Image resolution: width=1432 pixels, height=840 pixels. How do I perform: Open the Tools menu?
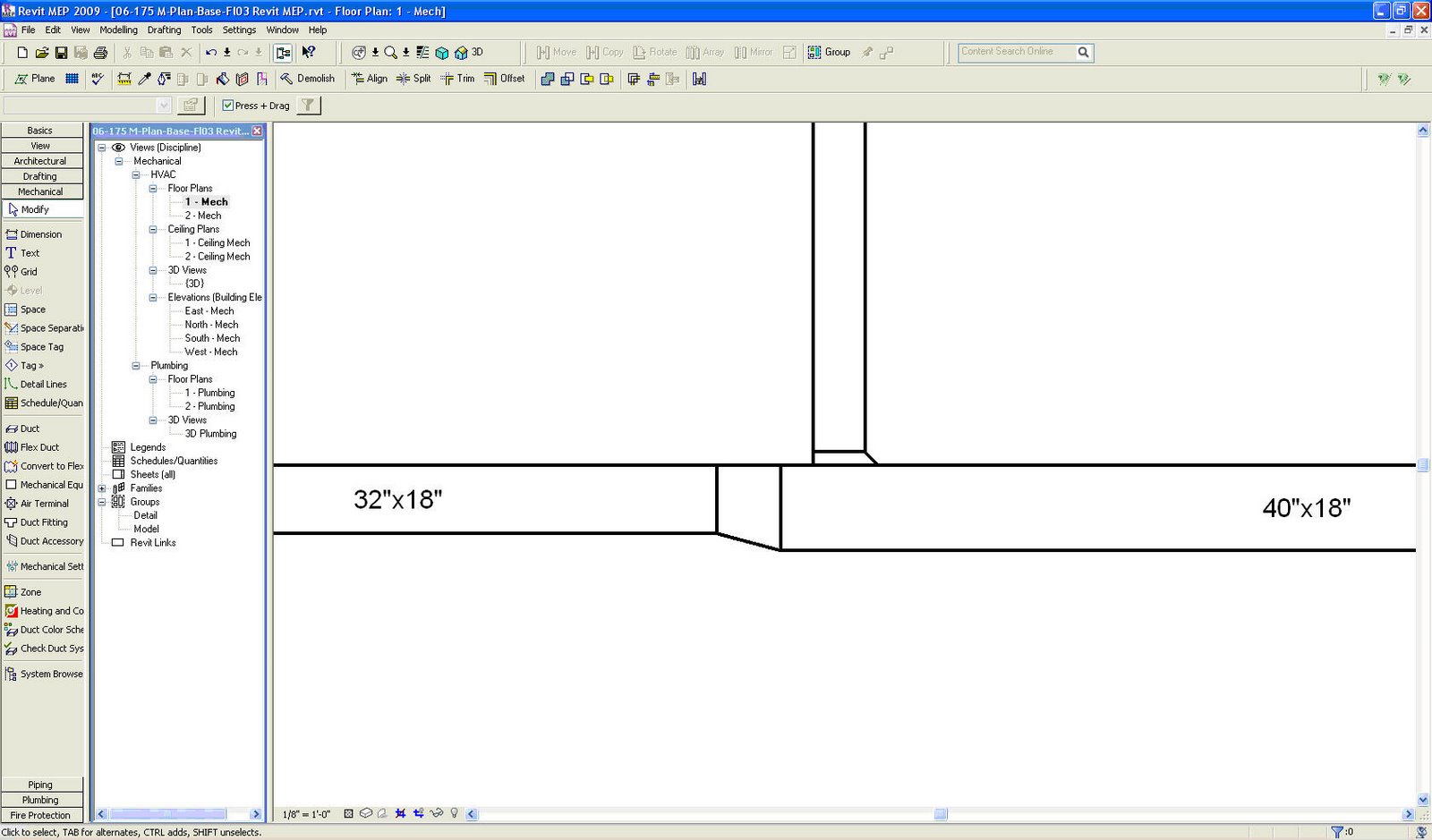pos(202,30)
